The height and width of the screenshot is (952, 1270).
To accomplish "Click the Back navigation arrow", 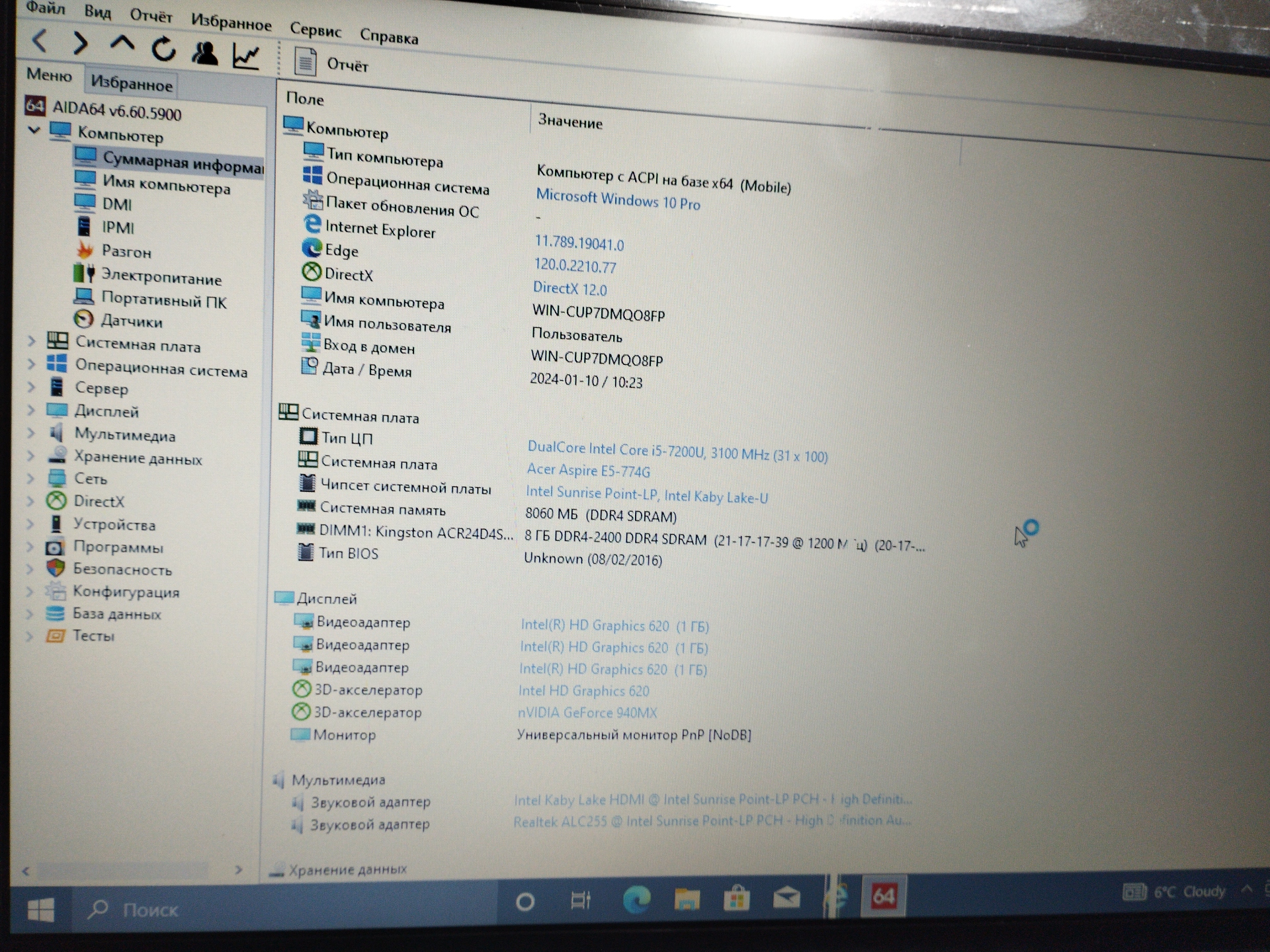I will click(40, 41).
